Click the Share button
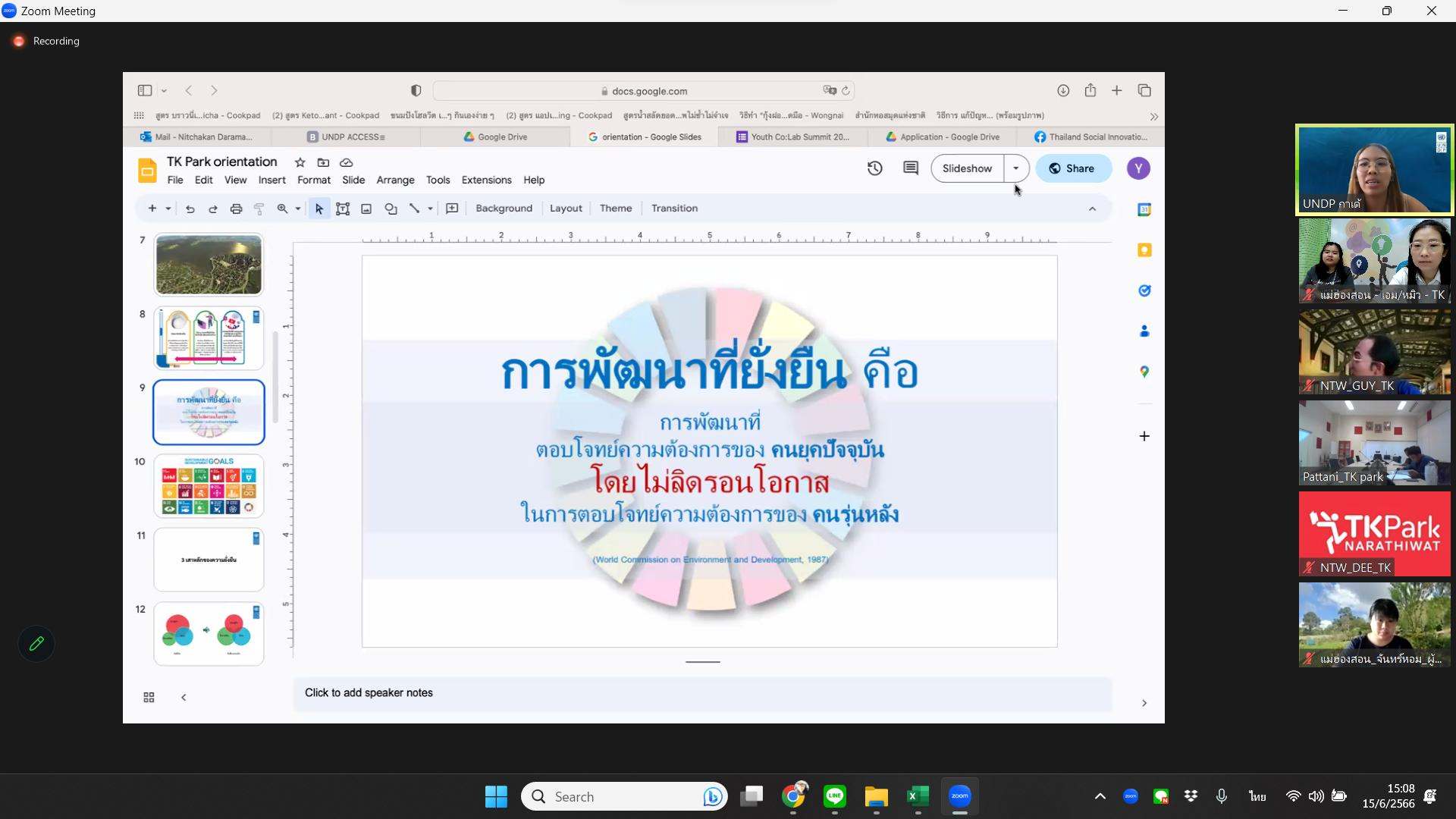This screenshot has height=819, width=1456. (1072, 168)
